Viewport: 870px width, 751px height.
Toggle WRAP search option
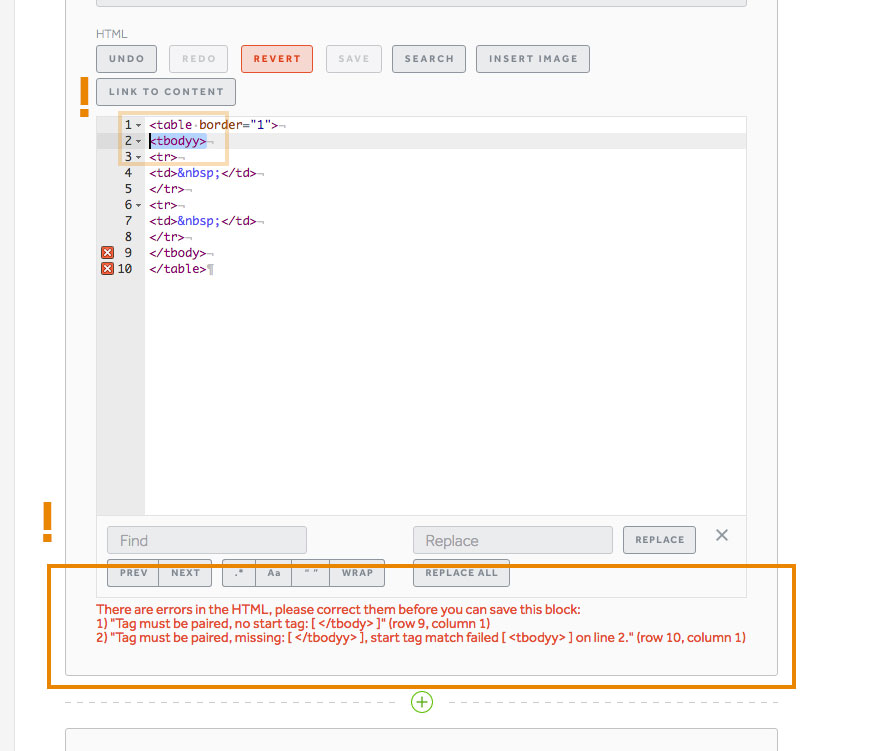(357, 573)
